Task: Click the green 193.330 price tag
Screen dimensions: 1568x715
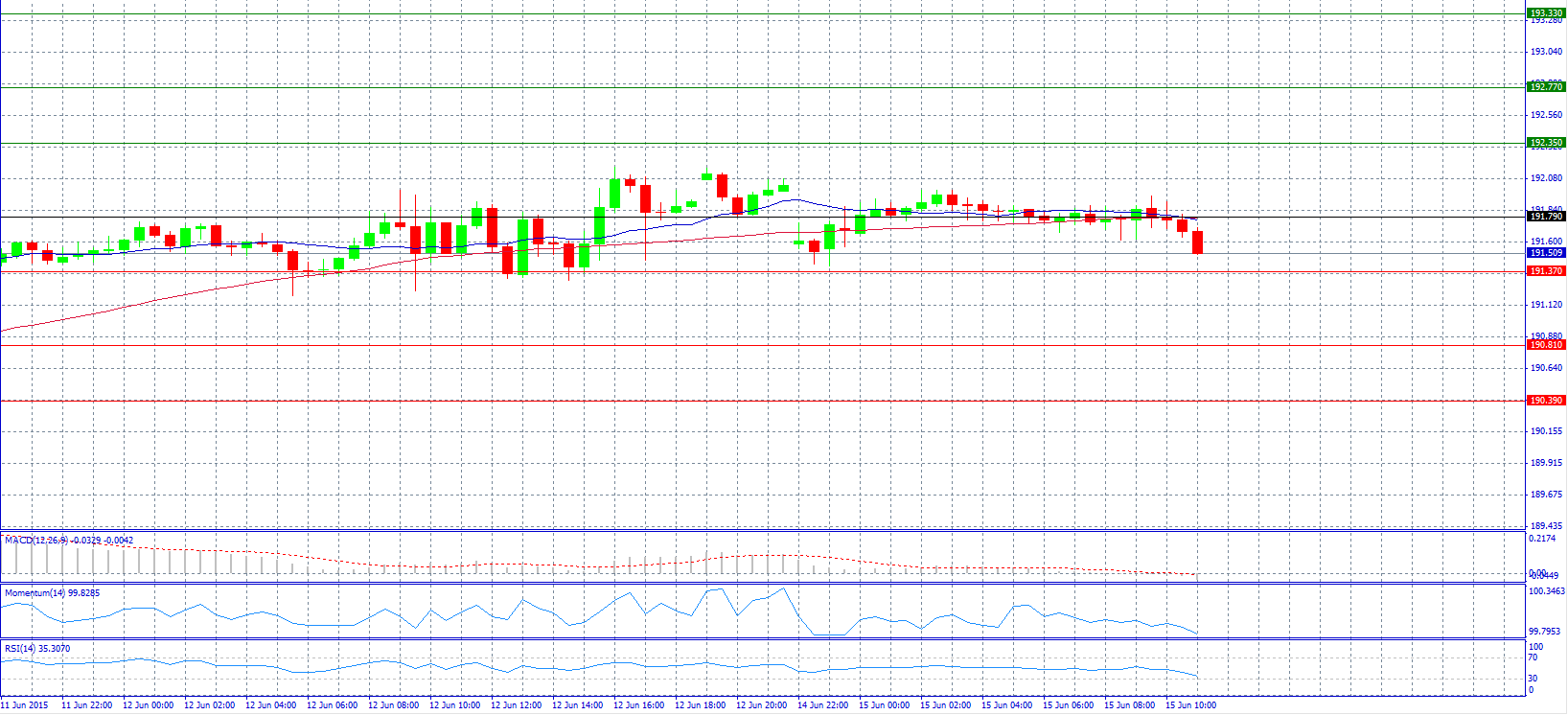Action: [x=1546, y=13]
